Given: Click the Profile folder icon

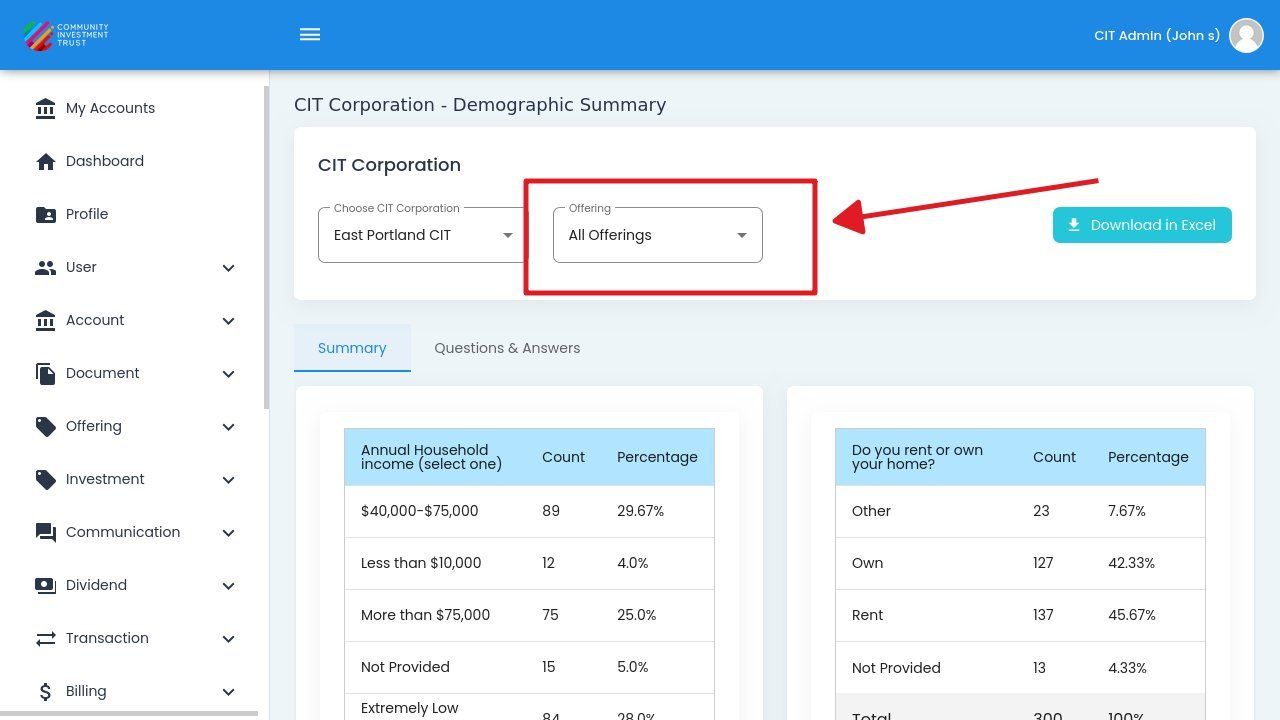Looking at the screenshot, I should coord(45,214).
